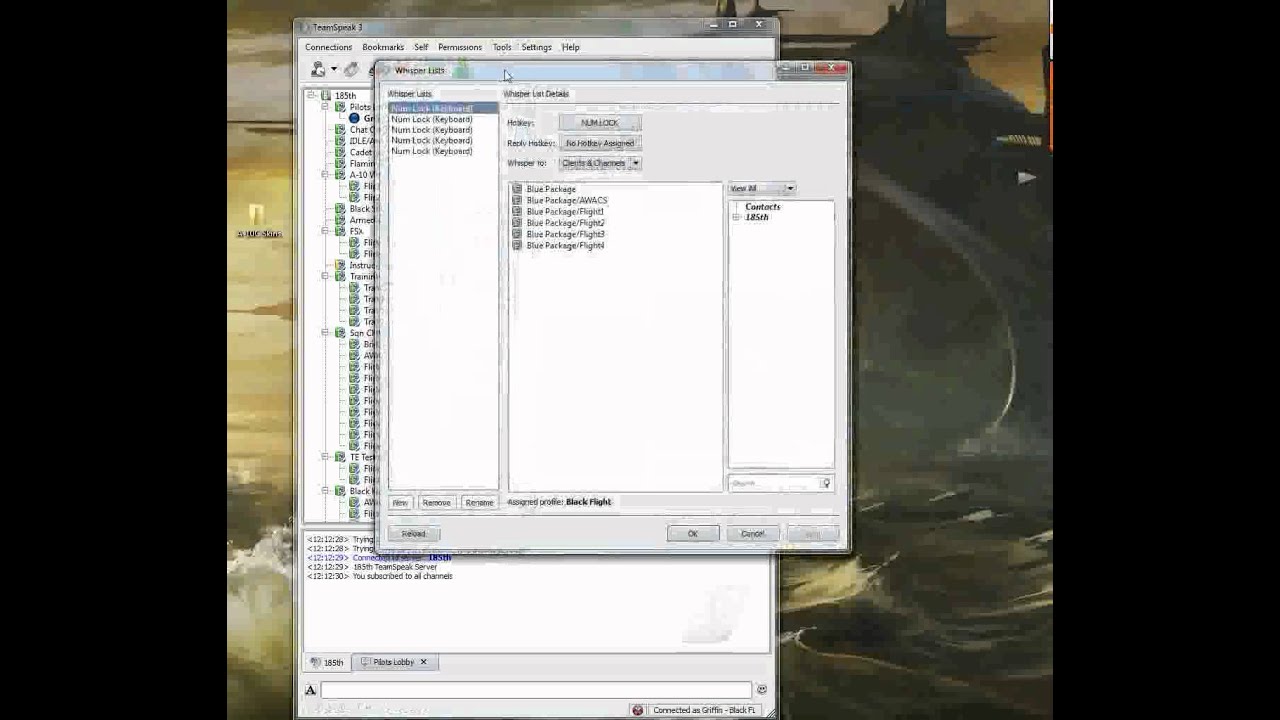1280x720 pixels.
Task: Collapse the TE Test channel node
Action: (325, 457)
